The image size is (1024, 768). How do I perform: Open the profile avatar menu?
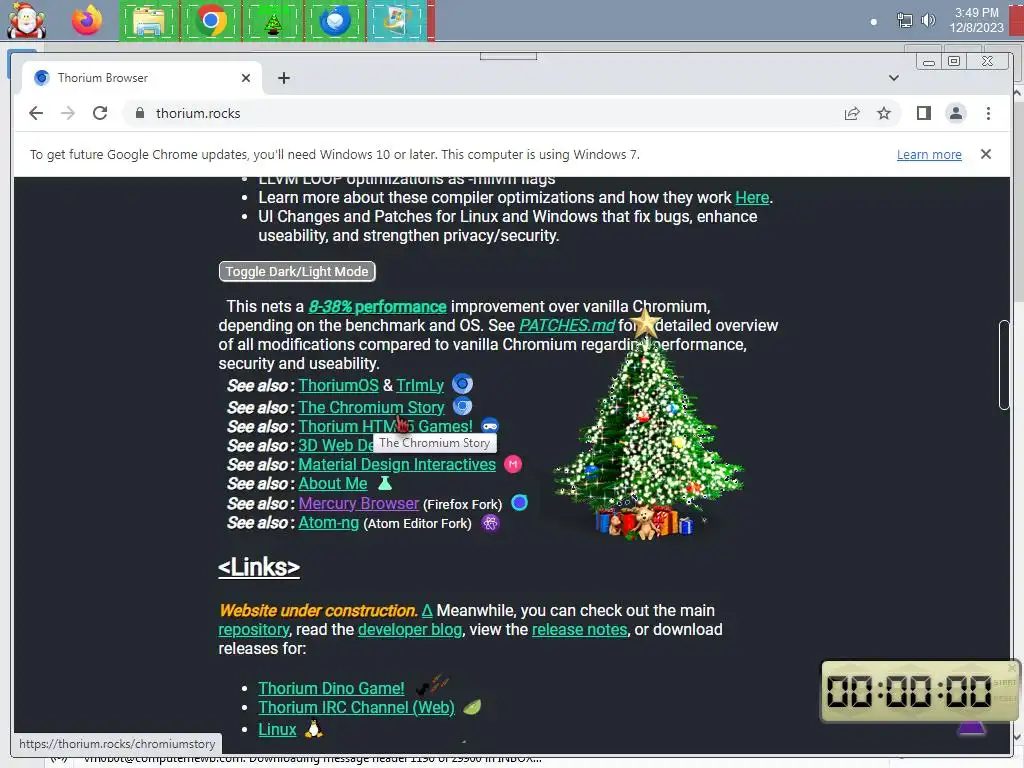[x=955, y=114]
